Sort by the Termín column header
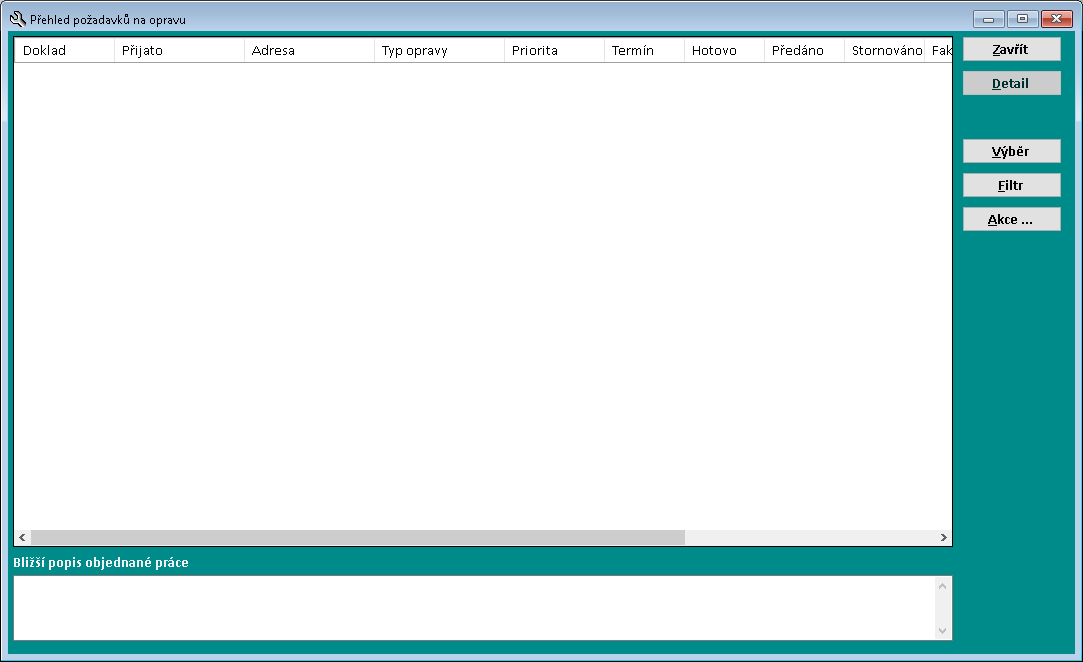The height and width of the screenshot is (662, 1083). point(644,51)
